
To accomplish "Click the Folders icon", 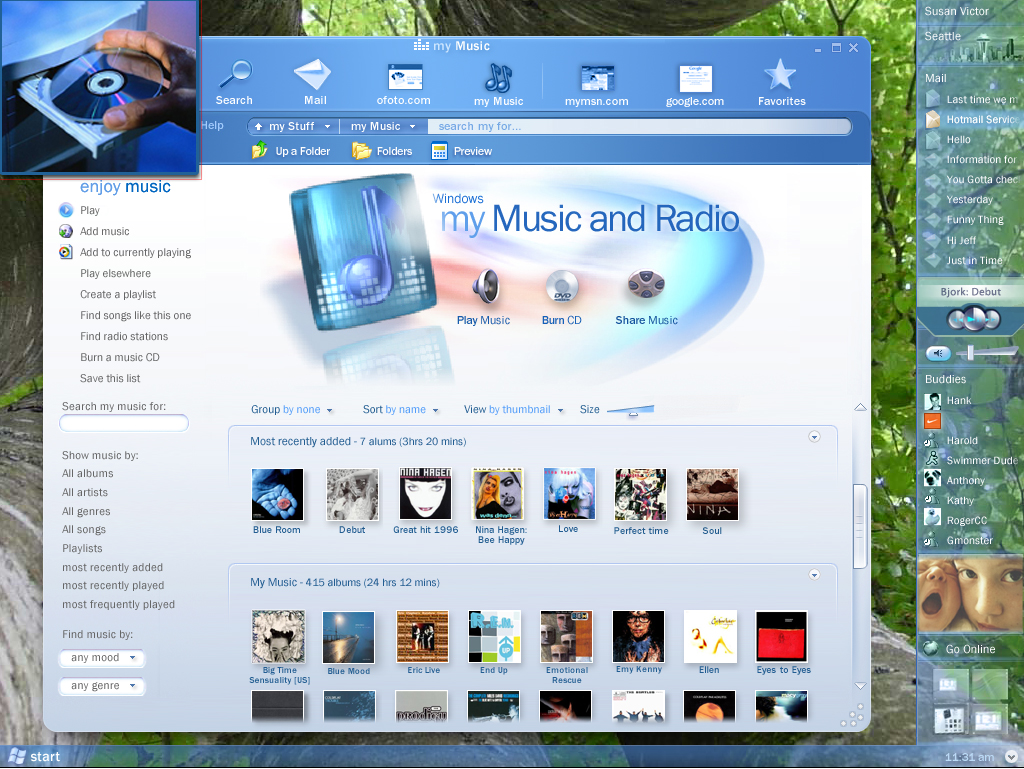I will tap(362, 151).
